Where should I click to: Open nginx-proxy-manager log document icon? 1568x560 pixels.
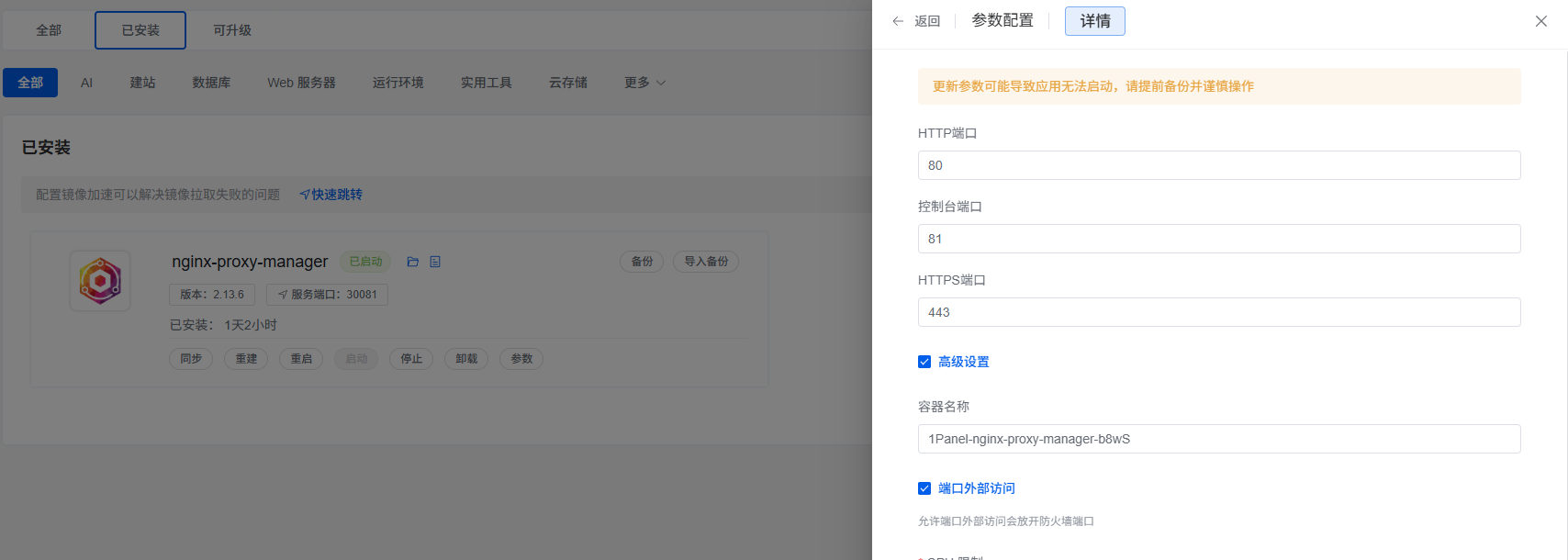click(x=435, y=262)
